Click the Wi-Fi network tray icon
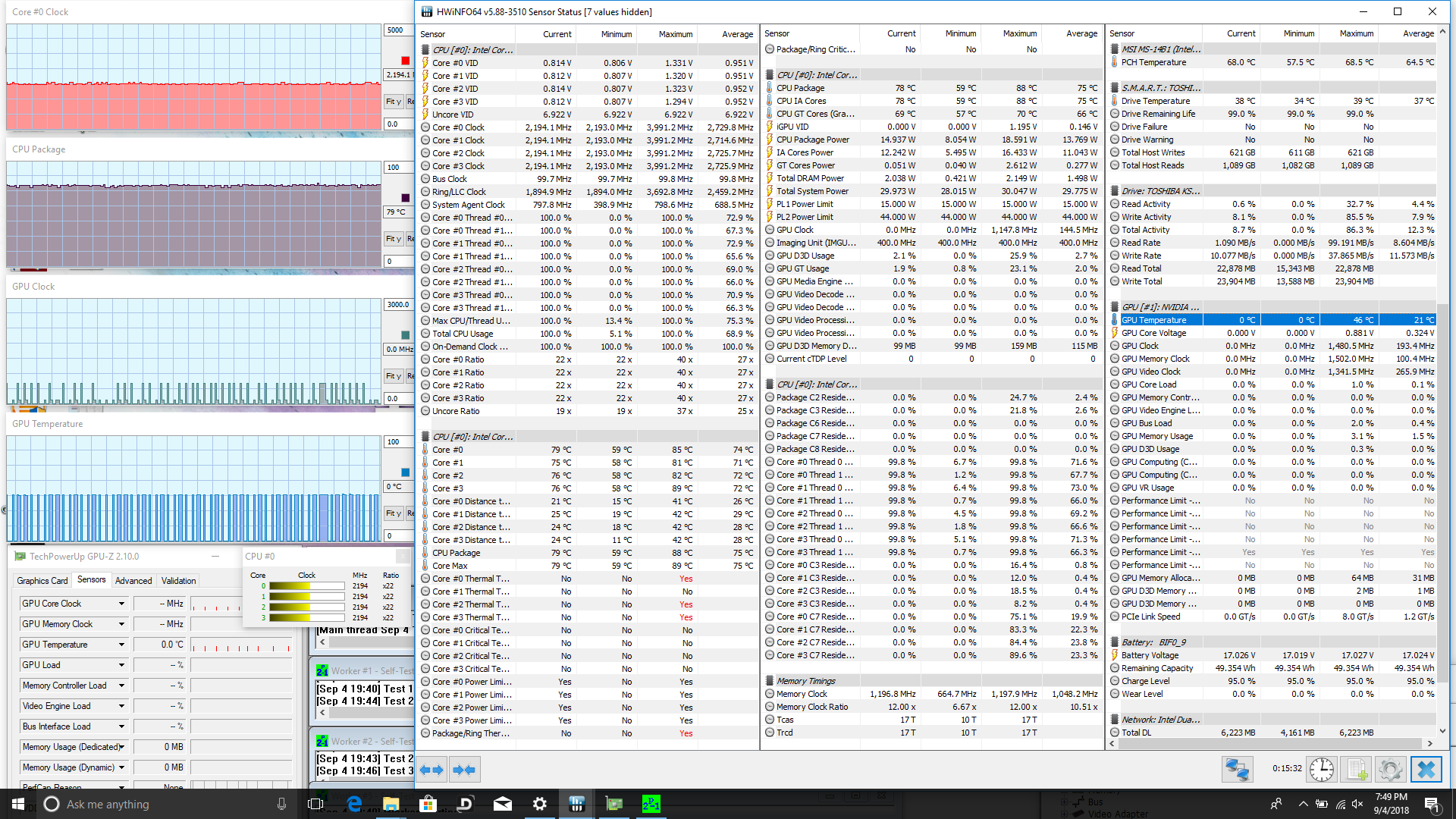The height and width of the screenshot is (819, 1456). [1341, 804]
